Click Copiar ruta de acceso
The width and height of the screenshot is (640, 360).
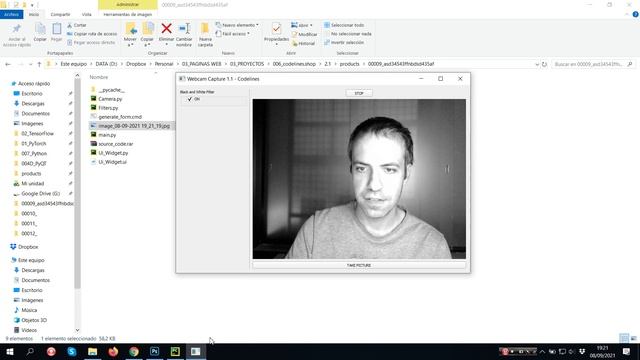coord(92,34)
